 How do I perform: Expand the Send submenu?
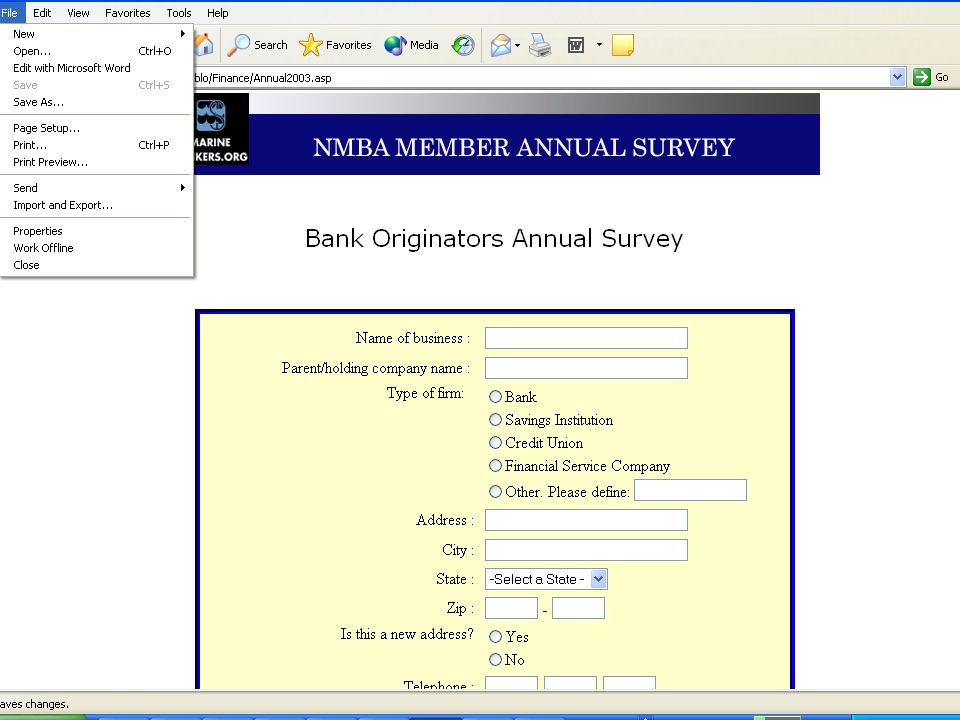98,188
